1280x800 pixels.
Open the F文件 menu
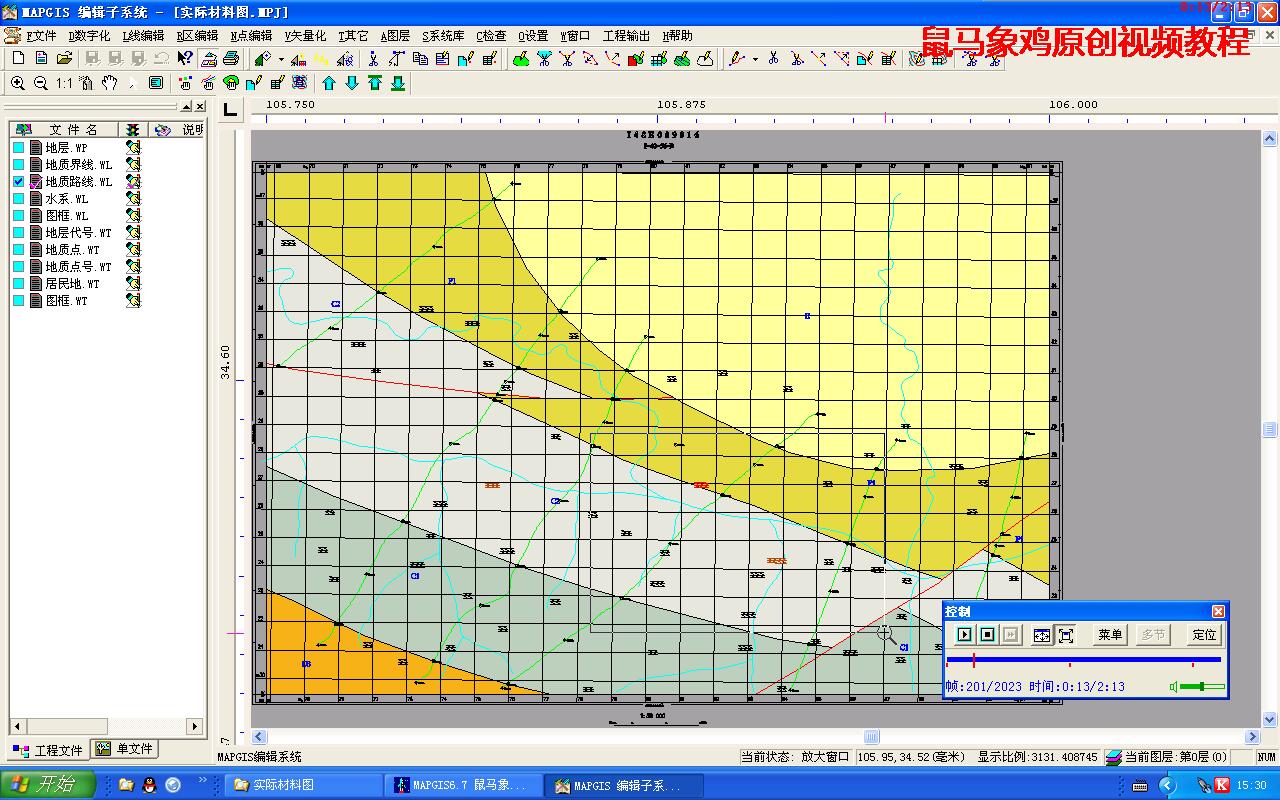[x=41, y=36]
